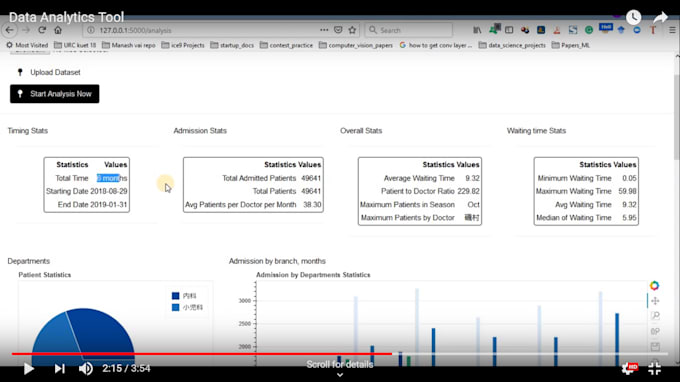This screenshot has width=680, height=382.
Task: Open URC kuet 18 bookmark folder
Action: 75,45
